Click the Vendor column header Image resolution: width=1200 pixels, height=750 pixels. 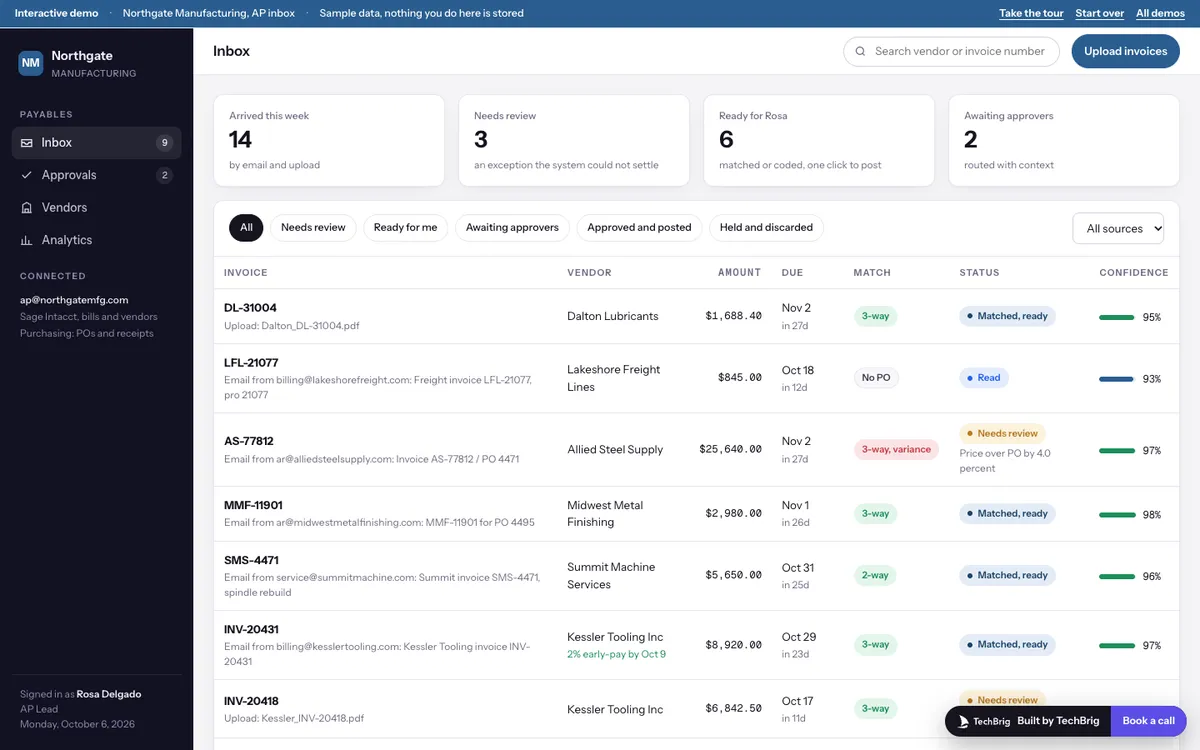589,272
